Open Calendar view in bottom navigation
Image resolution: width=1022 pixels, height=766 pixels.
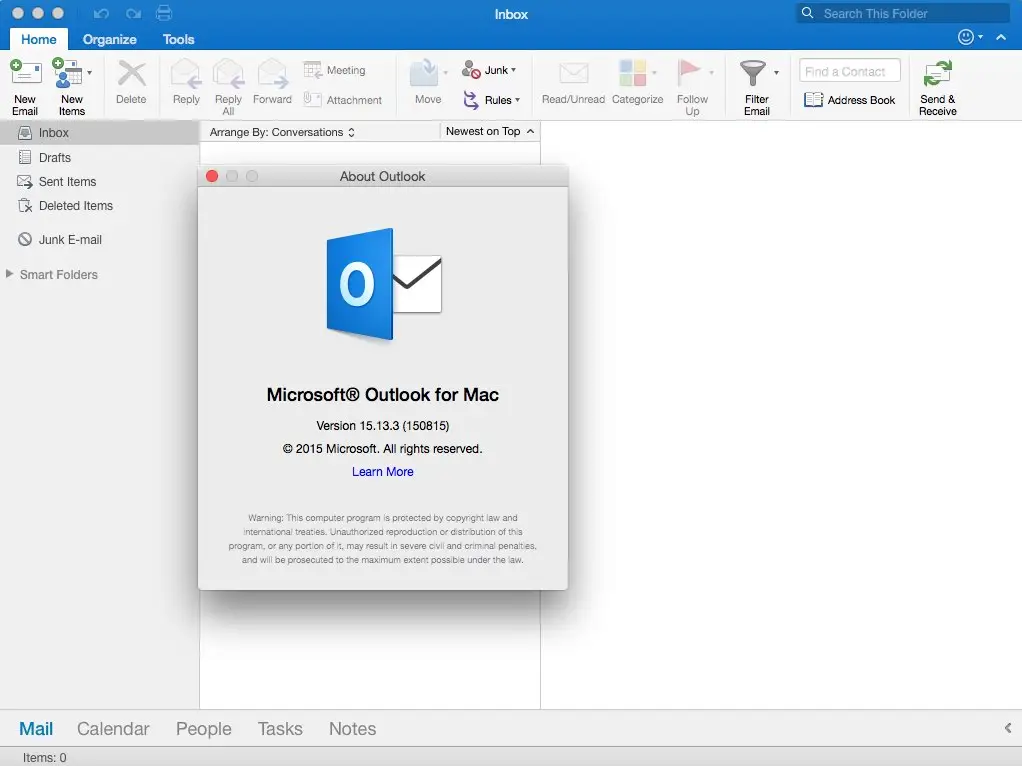coord(113,729)
